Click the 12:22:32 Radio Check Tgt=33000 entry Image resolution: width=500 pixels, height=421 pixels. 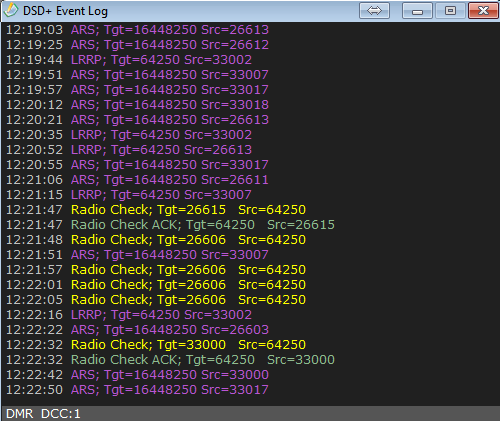(x=156, y=345)
